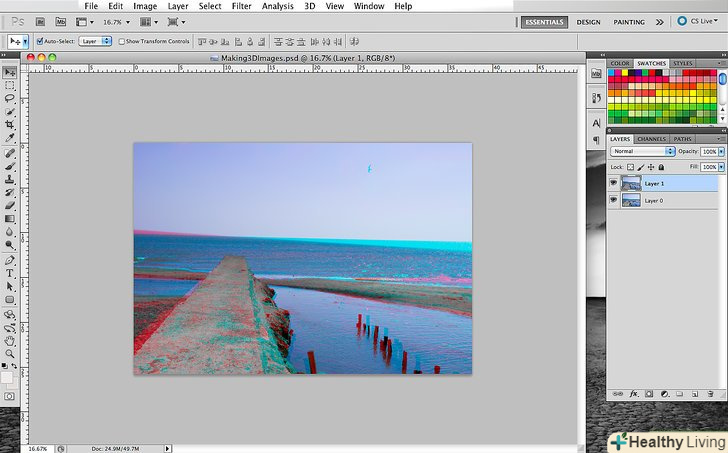Select the Zoom tool in toolbox
728x453 pixels.
(x=10, y=354)
